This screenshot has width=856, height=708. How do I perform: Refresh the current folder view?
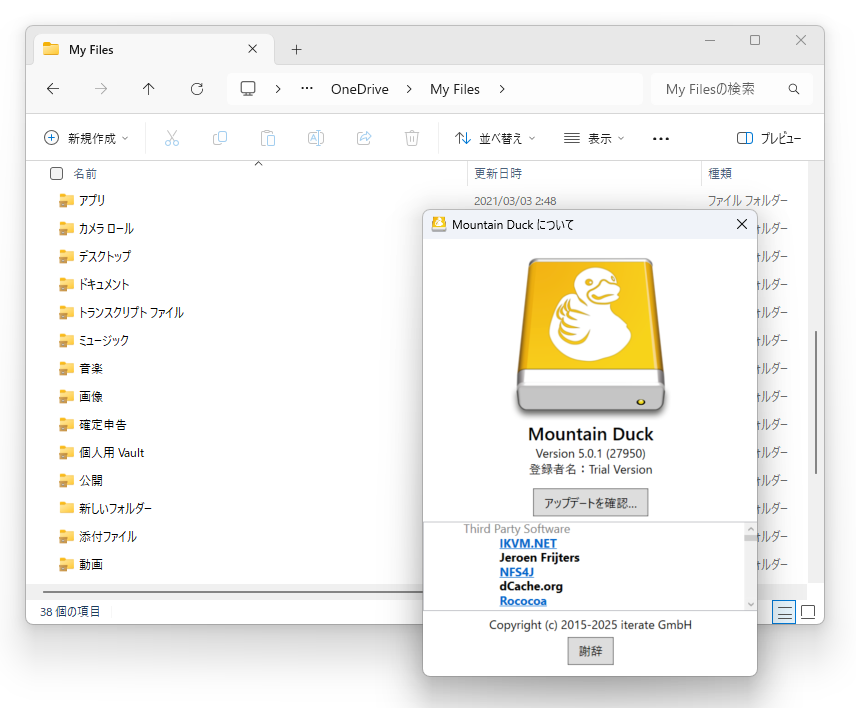[x=196, y=89]
